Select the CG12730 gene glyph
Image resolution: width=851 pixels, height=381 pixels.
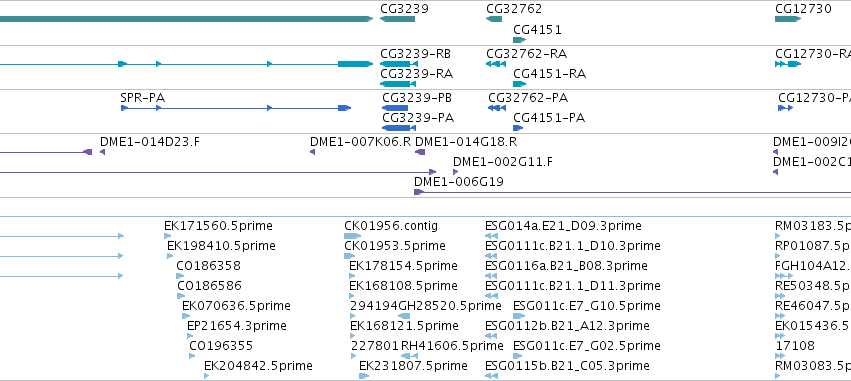[x=788, y=19]
